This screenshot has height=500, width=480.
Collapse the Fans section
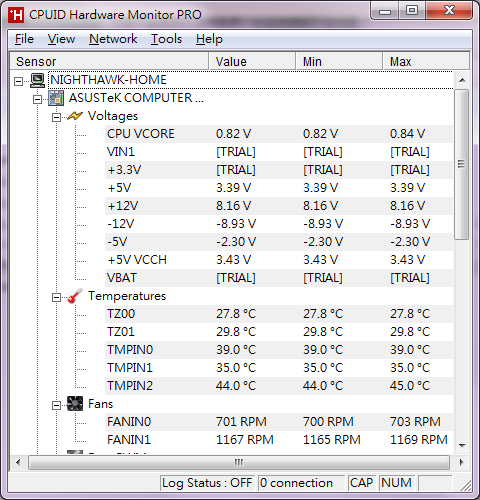pyautogui.click(x=56, y=405)
